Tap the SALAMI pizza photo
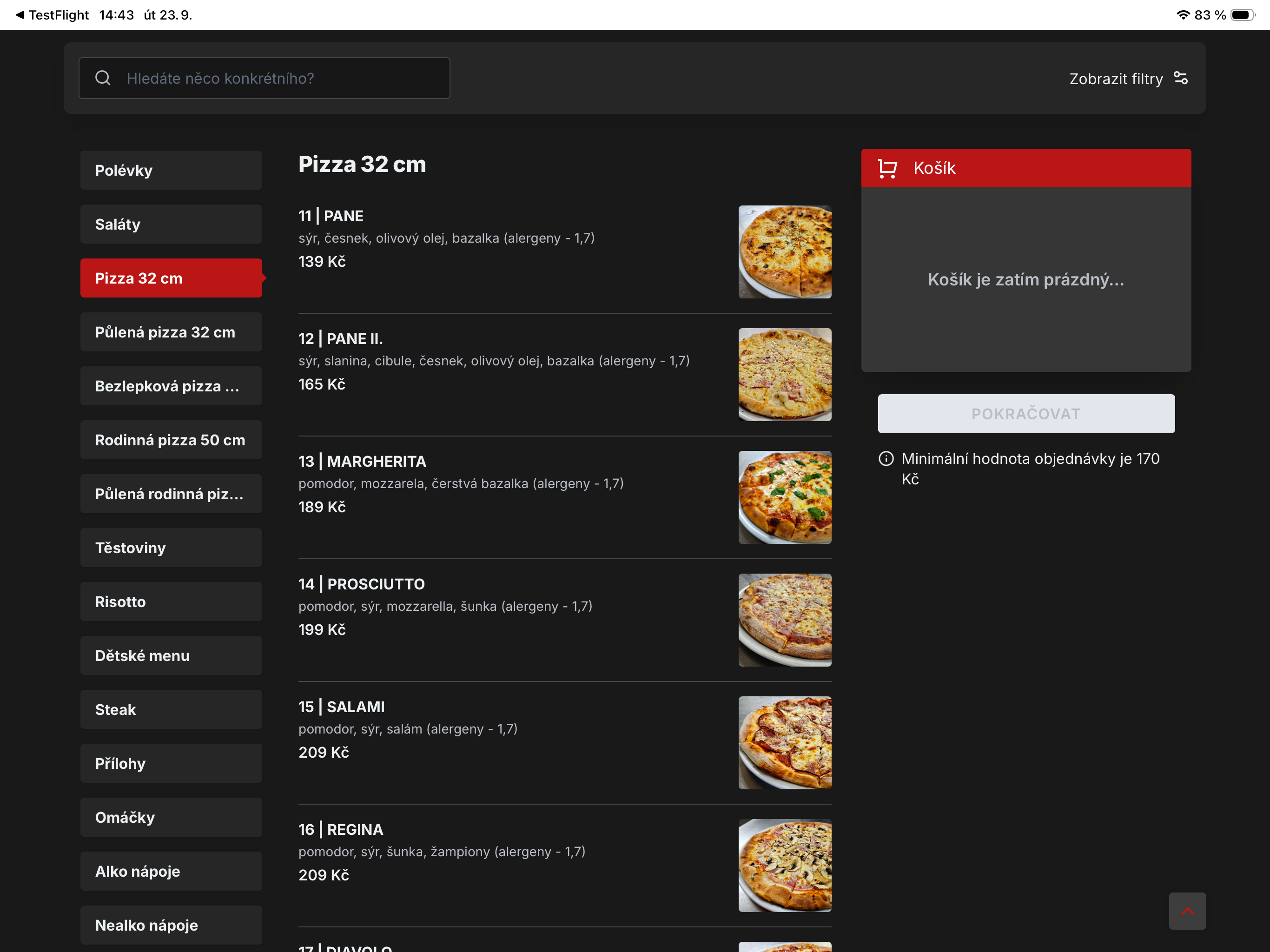 coord(785,744)
